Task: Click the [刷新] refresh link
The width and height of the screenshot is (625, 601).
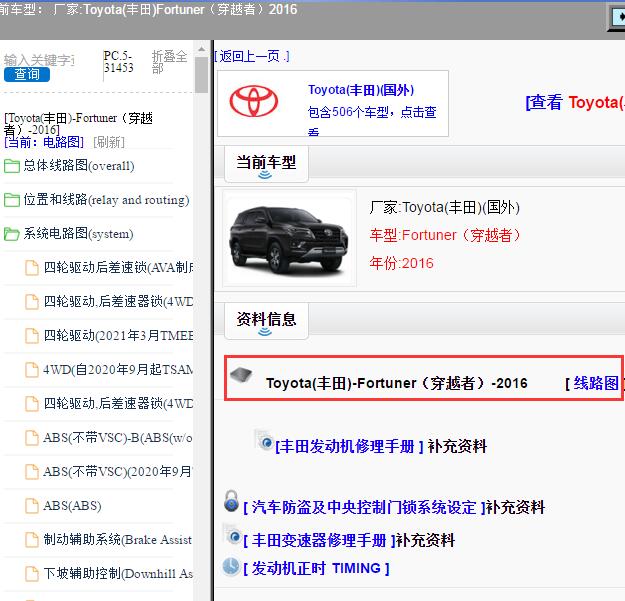Action: pyautogui.click(x=109, y=142)
